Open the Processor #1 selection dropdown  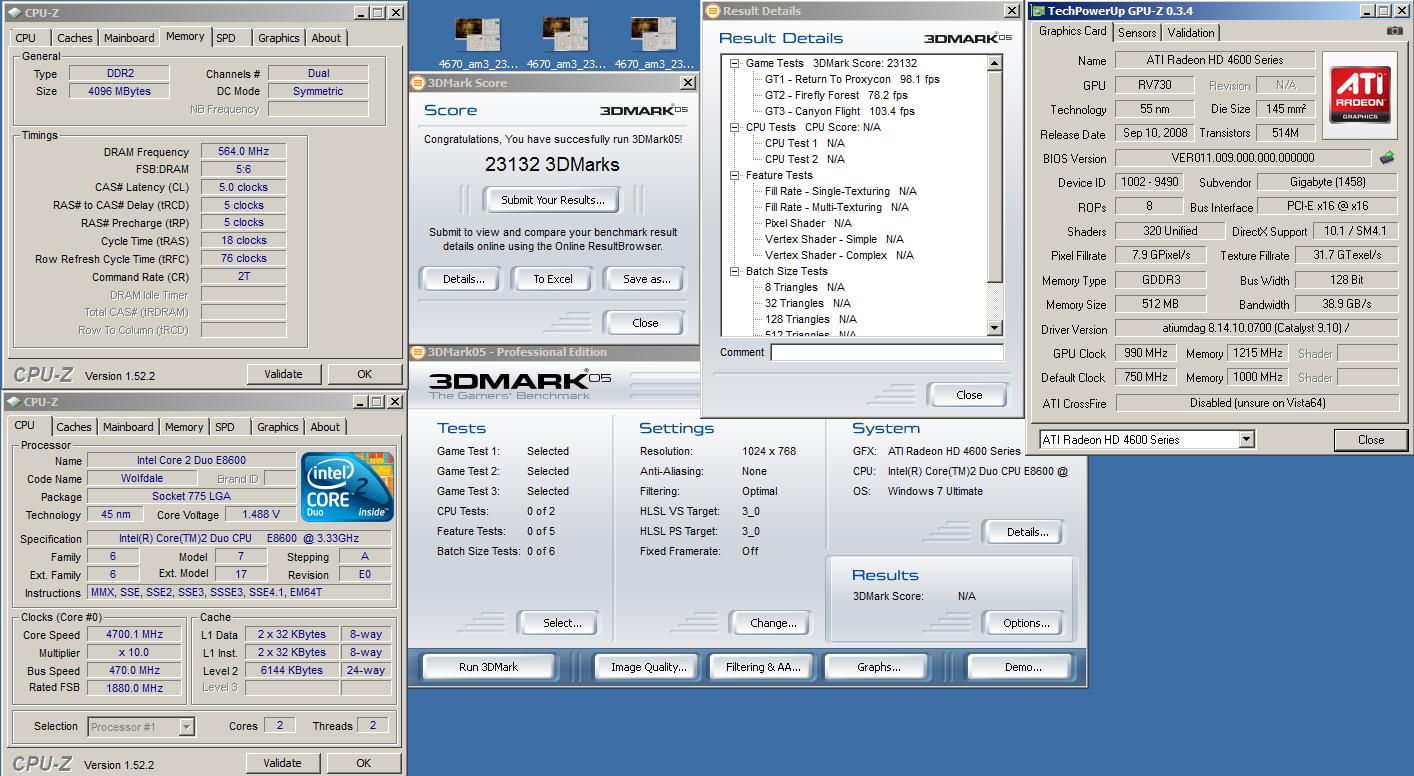click(x=186, y=727)
